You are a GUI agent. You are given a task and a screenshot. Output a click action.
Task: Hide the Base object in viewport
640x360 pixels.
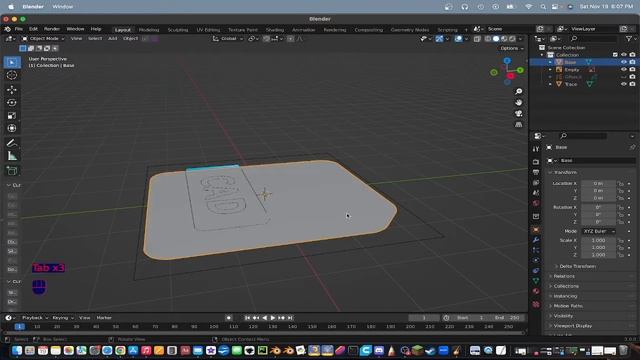click(x=624, y=62)
